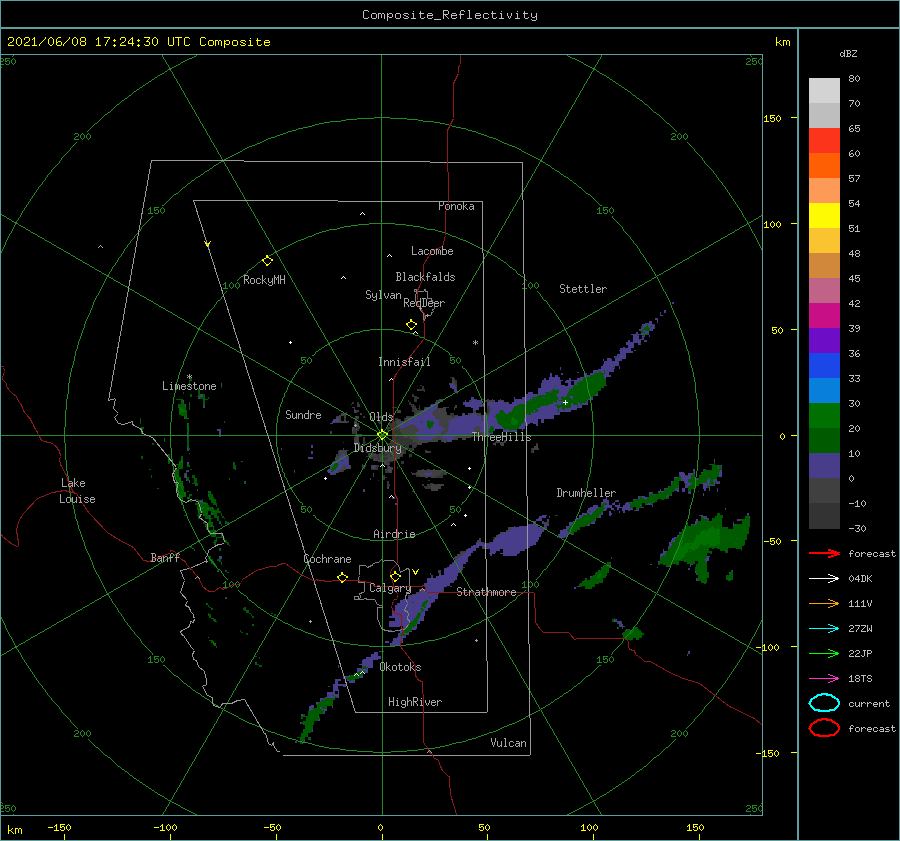Select the 70-80 dBZ light gray swatch
Image resolution: width=900 pixels, height=841 pixels.
pyautogui.click(x=824, y=91)
